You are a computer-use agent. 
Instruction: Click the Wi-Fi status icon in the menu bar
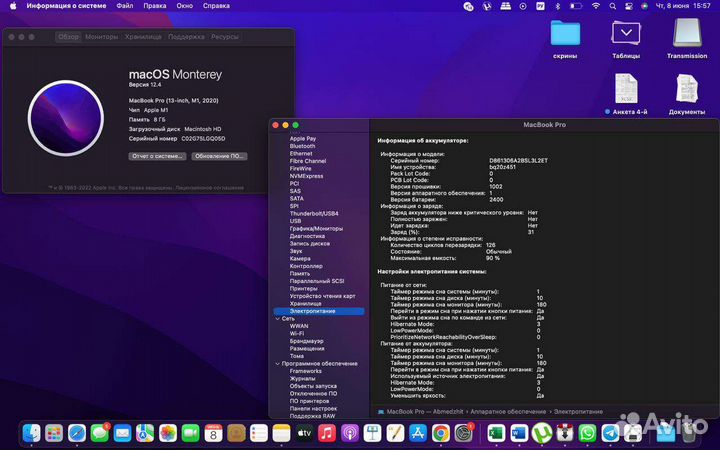(x=596, y=6)
